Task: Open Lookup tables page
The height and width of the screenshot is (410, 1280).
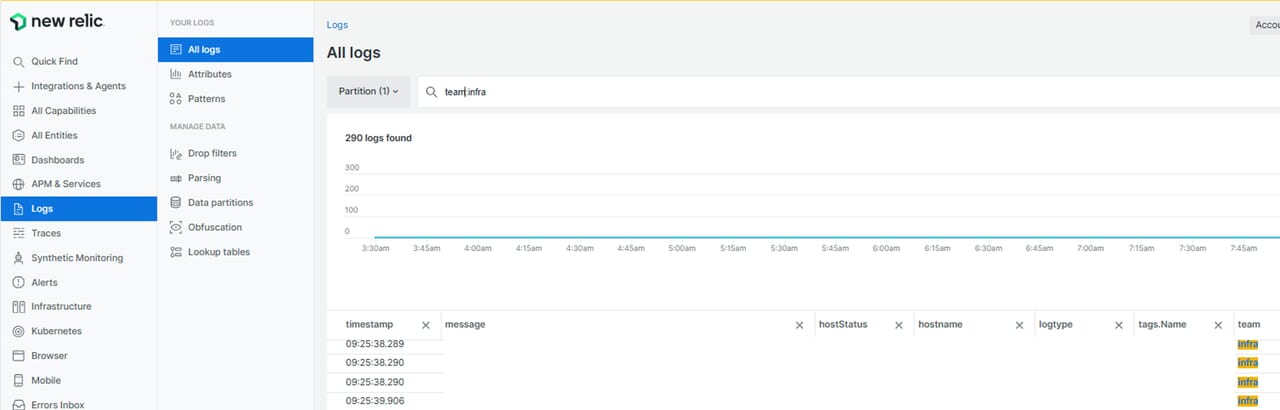Action: click(218, 252)
